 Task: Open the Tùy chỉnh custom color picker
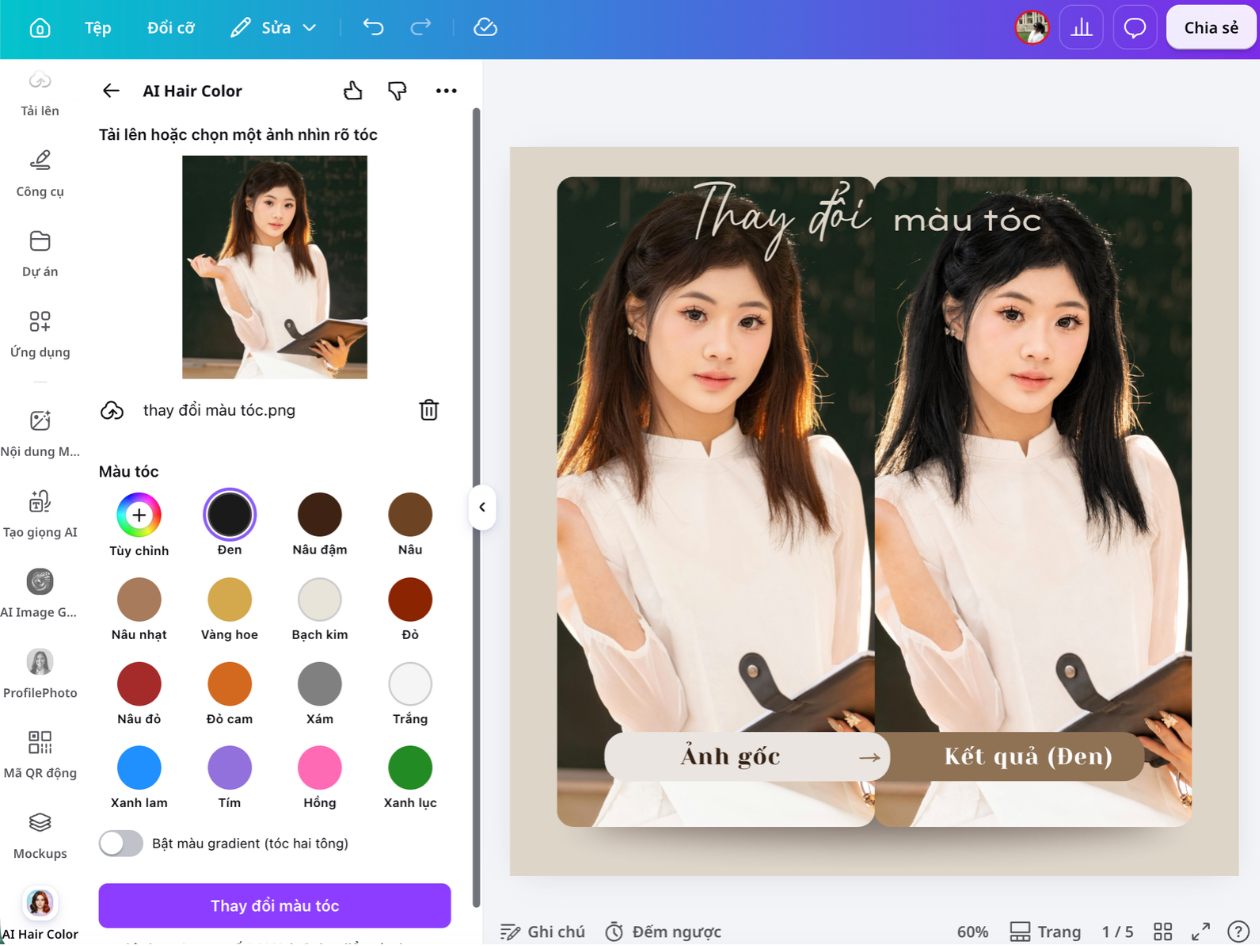(139, 515)
